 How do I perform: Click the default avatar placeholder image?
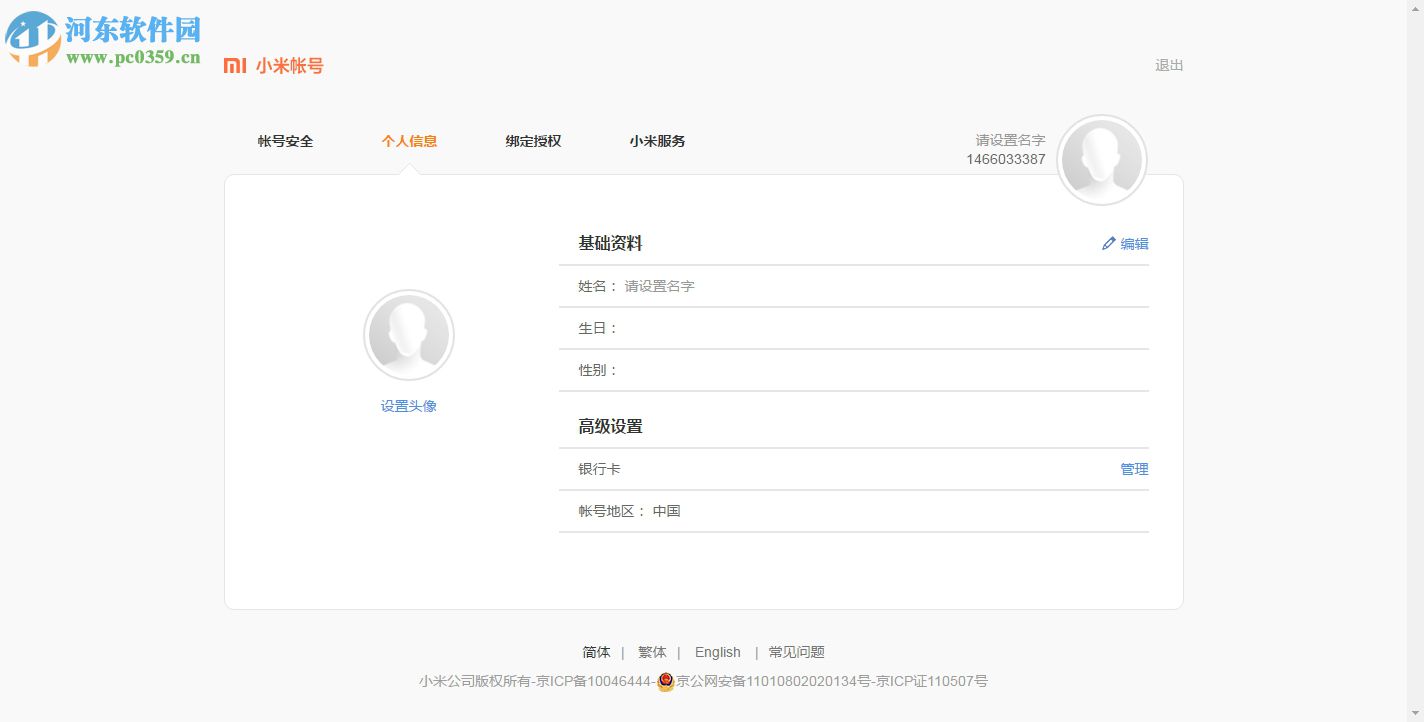[x=409, y=334]
